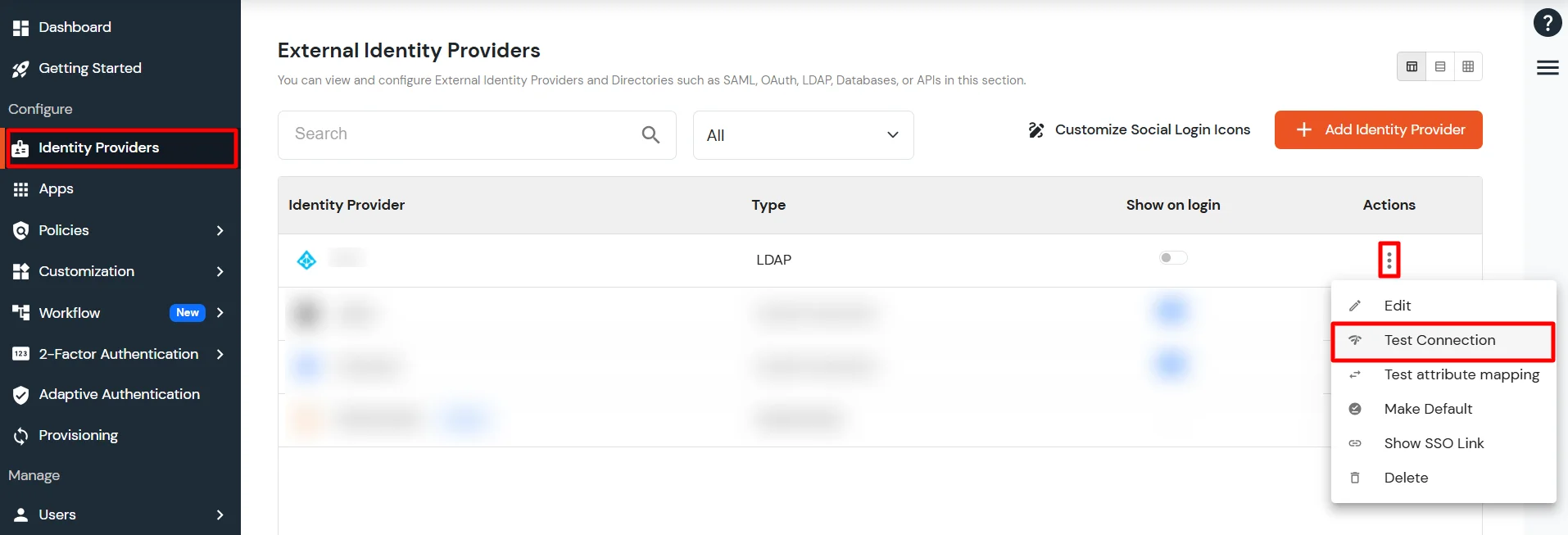Choose Delete from the actions menu
The image size is (1568, 535).
click(x=1406, y=478)
